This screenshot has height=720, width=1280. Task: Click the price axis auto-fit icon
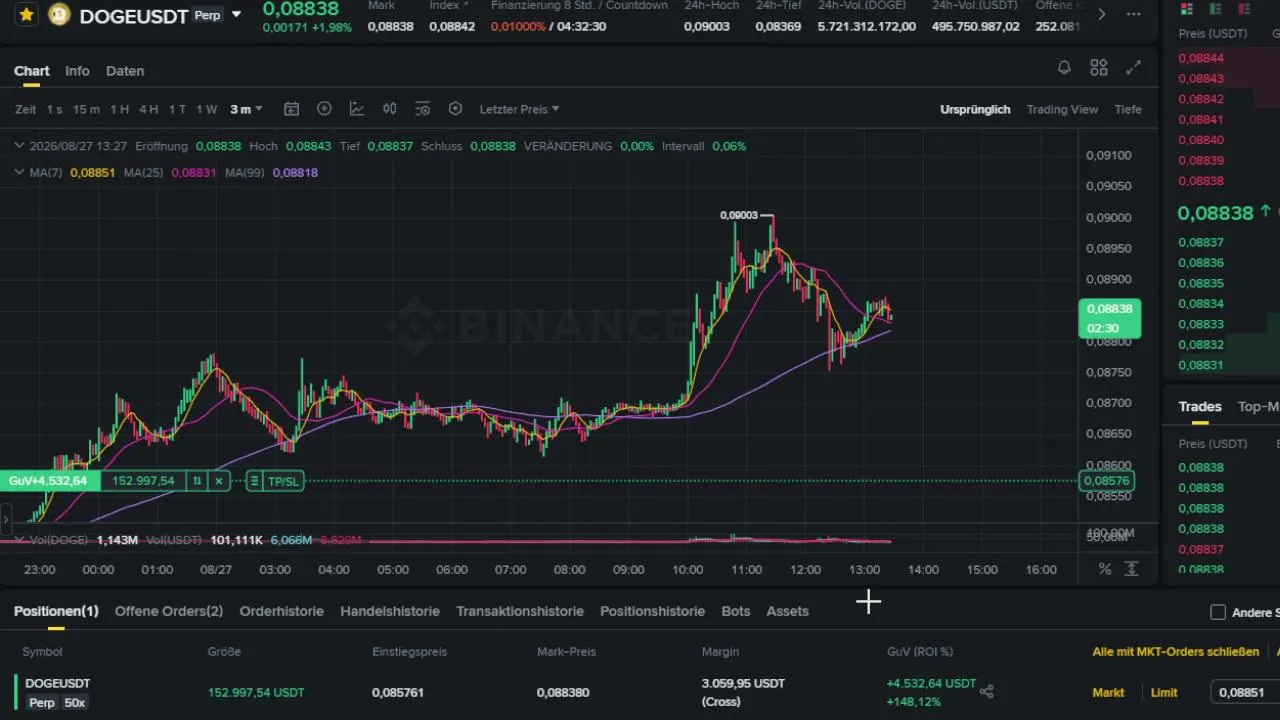[x=1131, y=569]
